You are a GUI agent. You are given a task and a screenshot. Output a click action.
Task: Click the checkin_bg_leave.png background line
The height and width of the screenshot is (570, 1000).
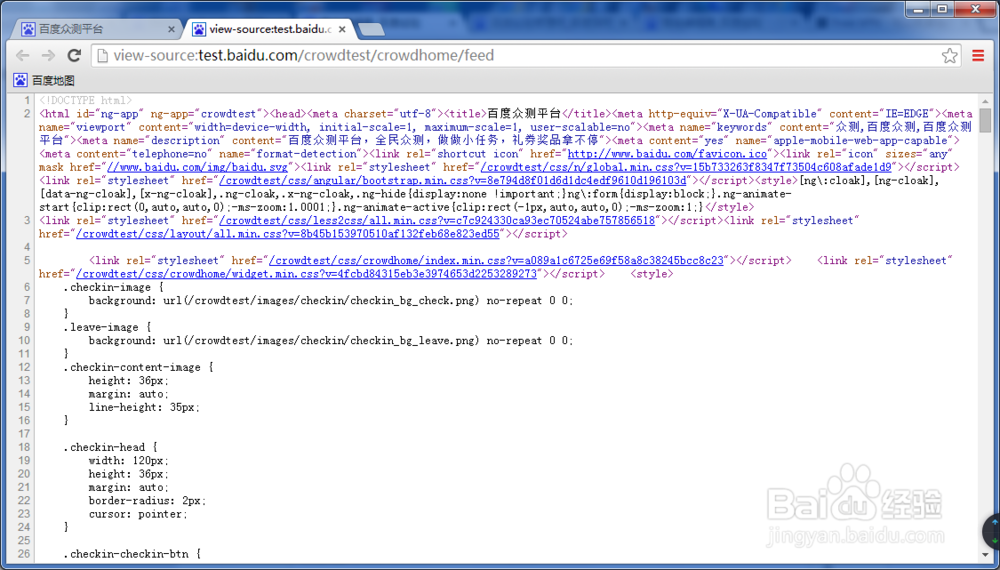point(331,341)
